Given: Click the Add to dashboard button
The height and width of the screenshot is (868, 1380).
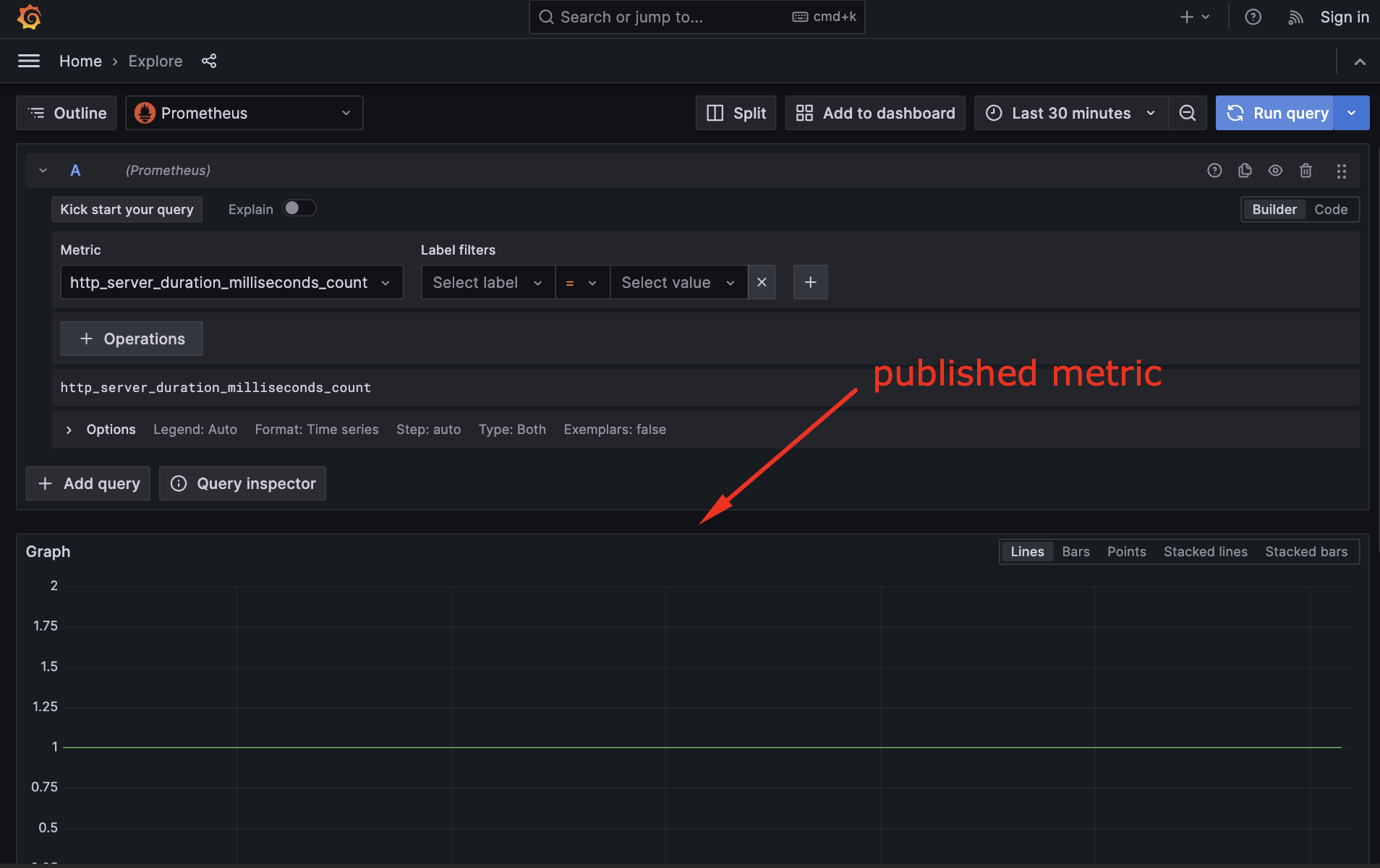Looking at the screenshot, I should click(x=875, y=113).
